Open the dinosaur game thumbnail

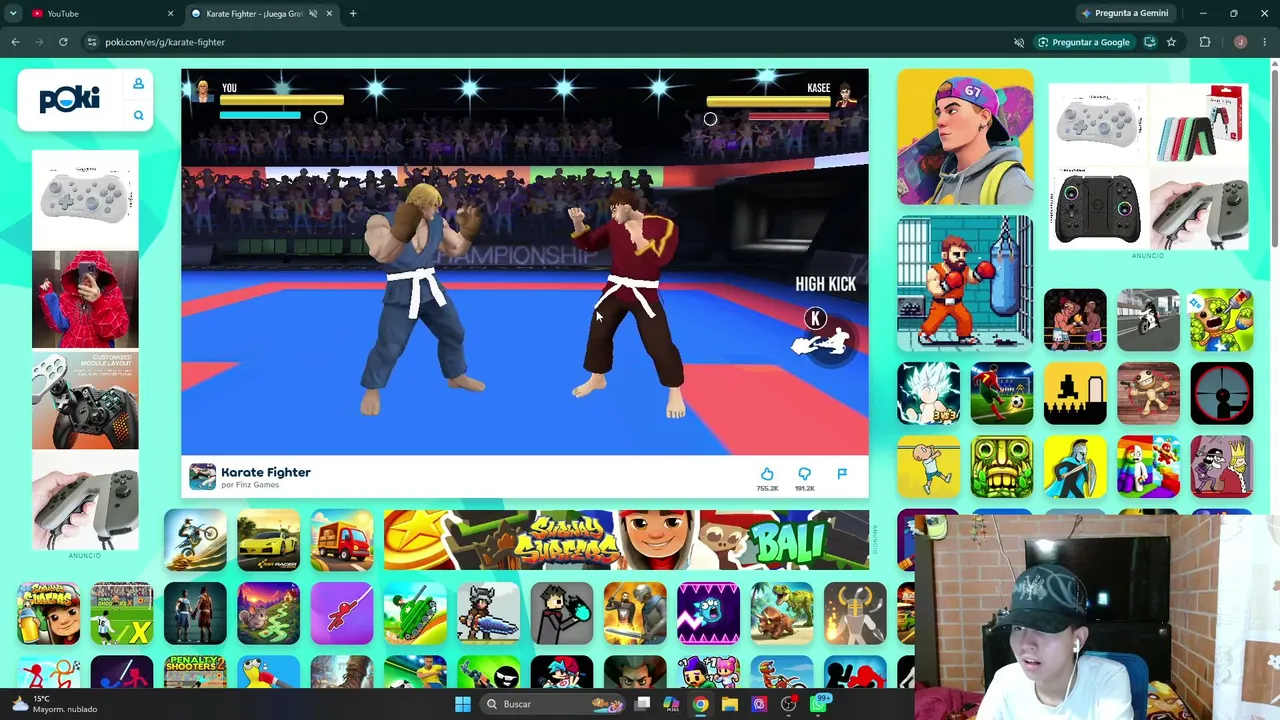pyautogui.click(x=782, y=614)
